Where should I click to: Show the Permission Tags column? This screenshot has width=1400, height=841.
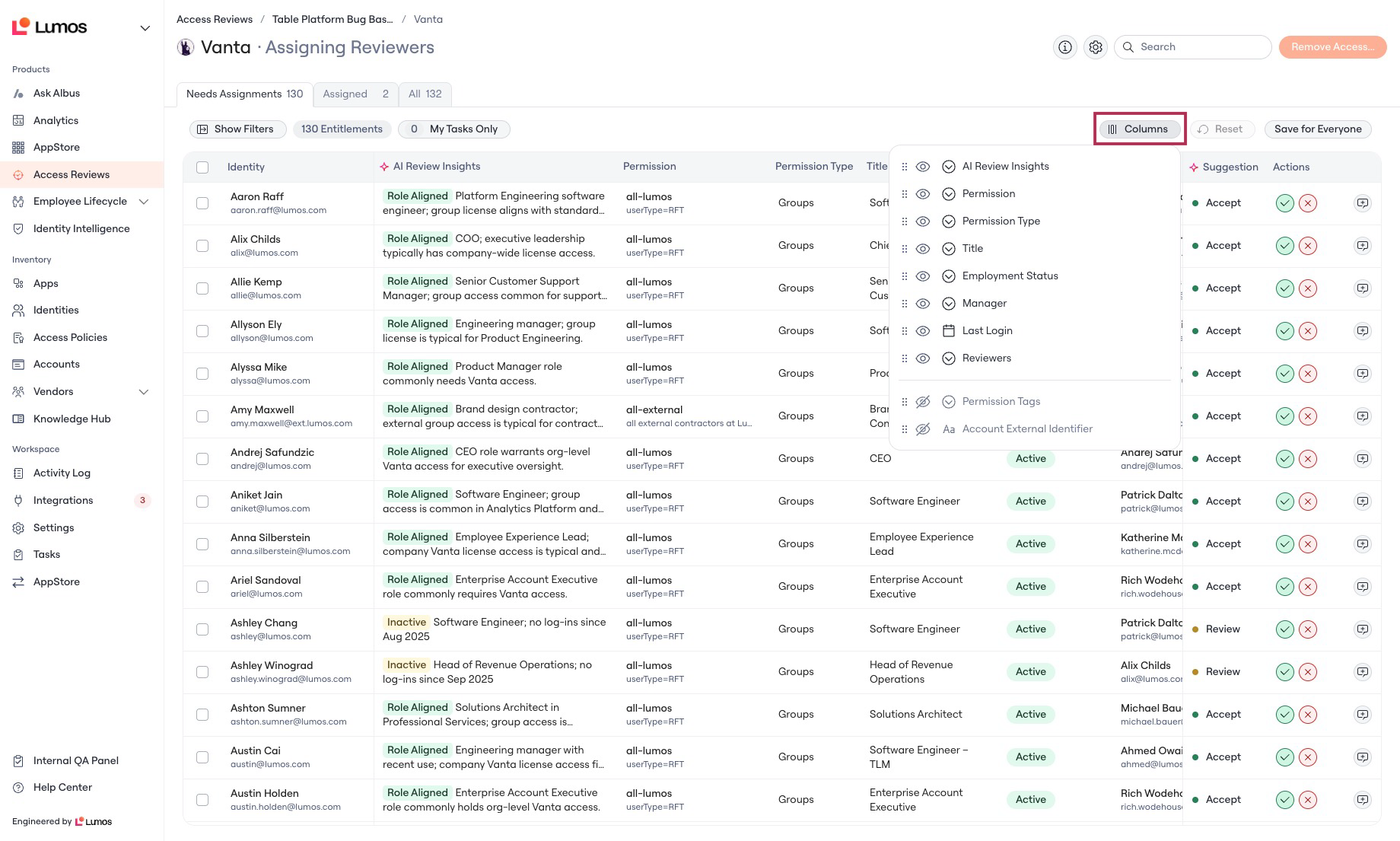click(x=923, y=402)
